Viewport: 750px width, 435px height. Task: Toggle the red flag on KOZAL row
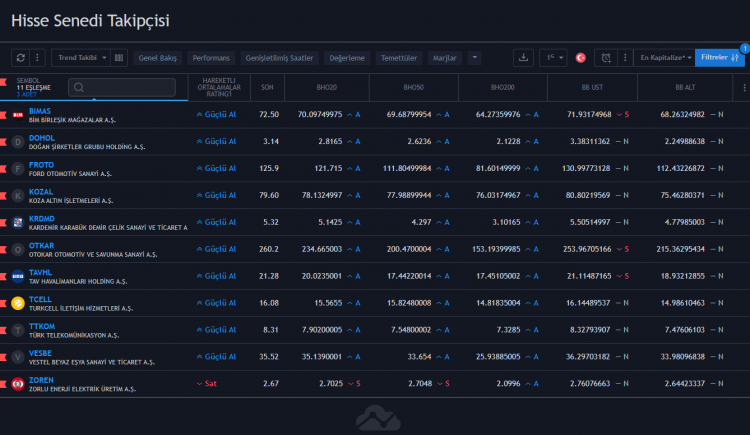(x=3, y=196)
